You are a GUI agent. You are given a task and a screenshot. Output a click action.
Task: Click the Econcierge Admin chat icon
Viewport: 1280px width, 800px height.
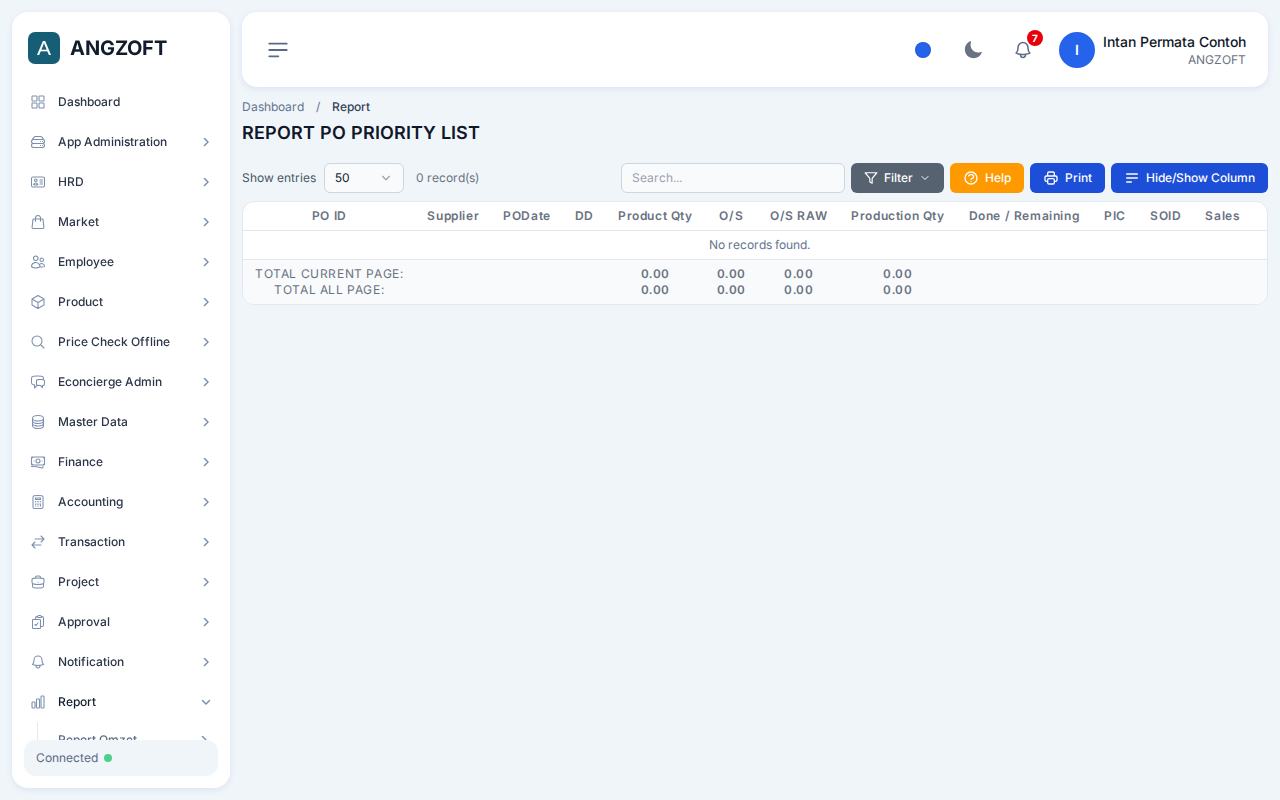click(x=38, y=382)
